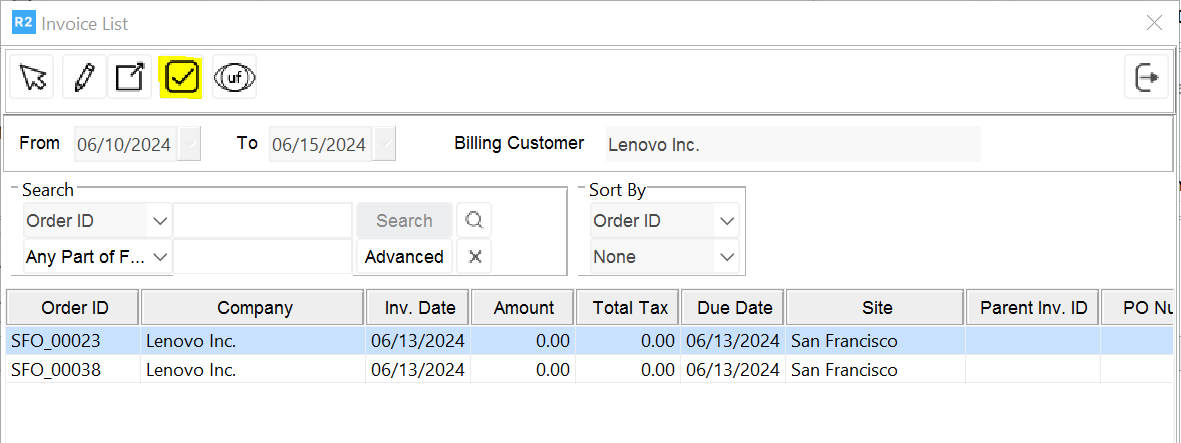
Task: Click the pencil edit icon
Action: click(x=84, y=77)
